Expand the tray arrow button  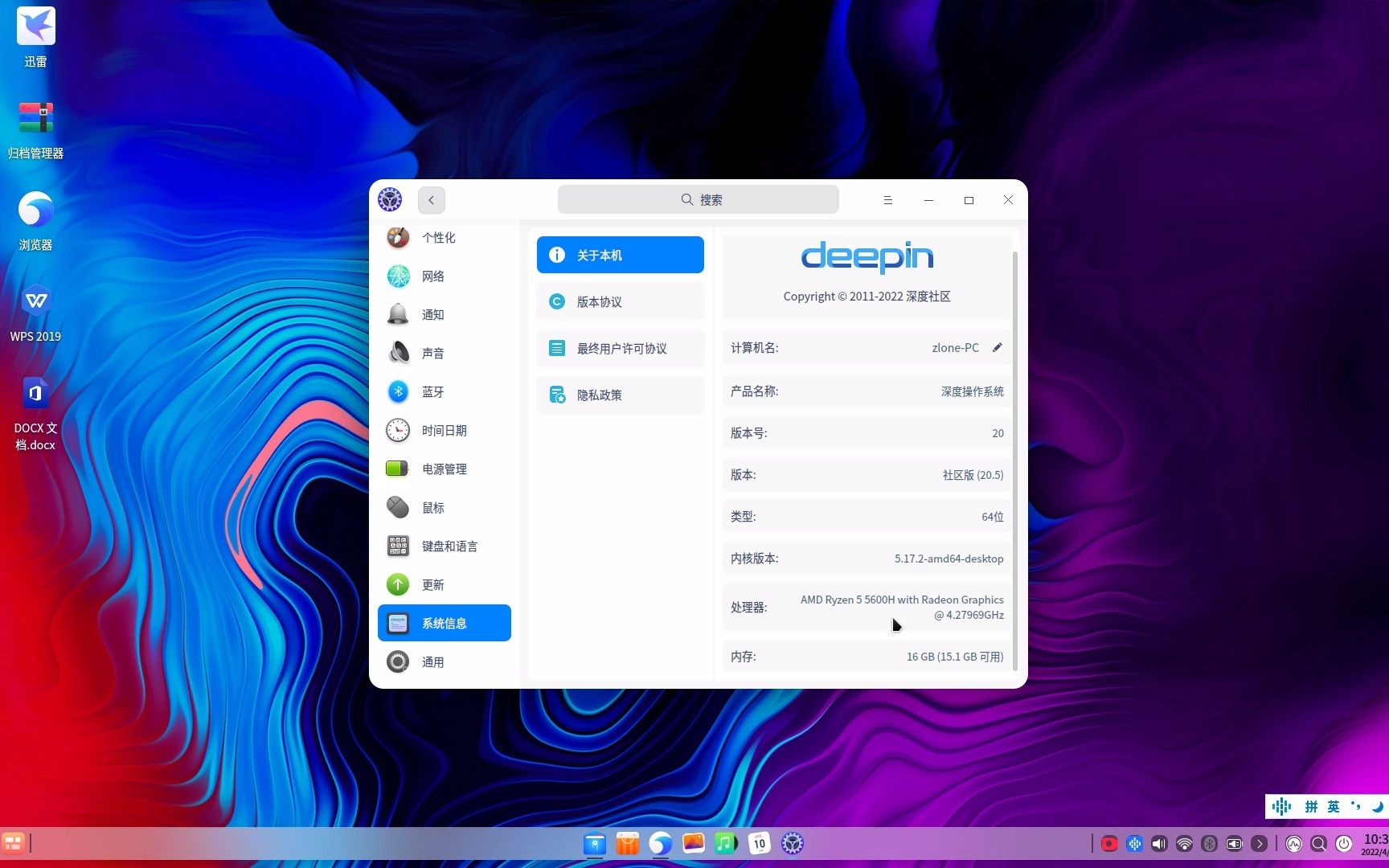click(1259, 843)
